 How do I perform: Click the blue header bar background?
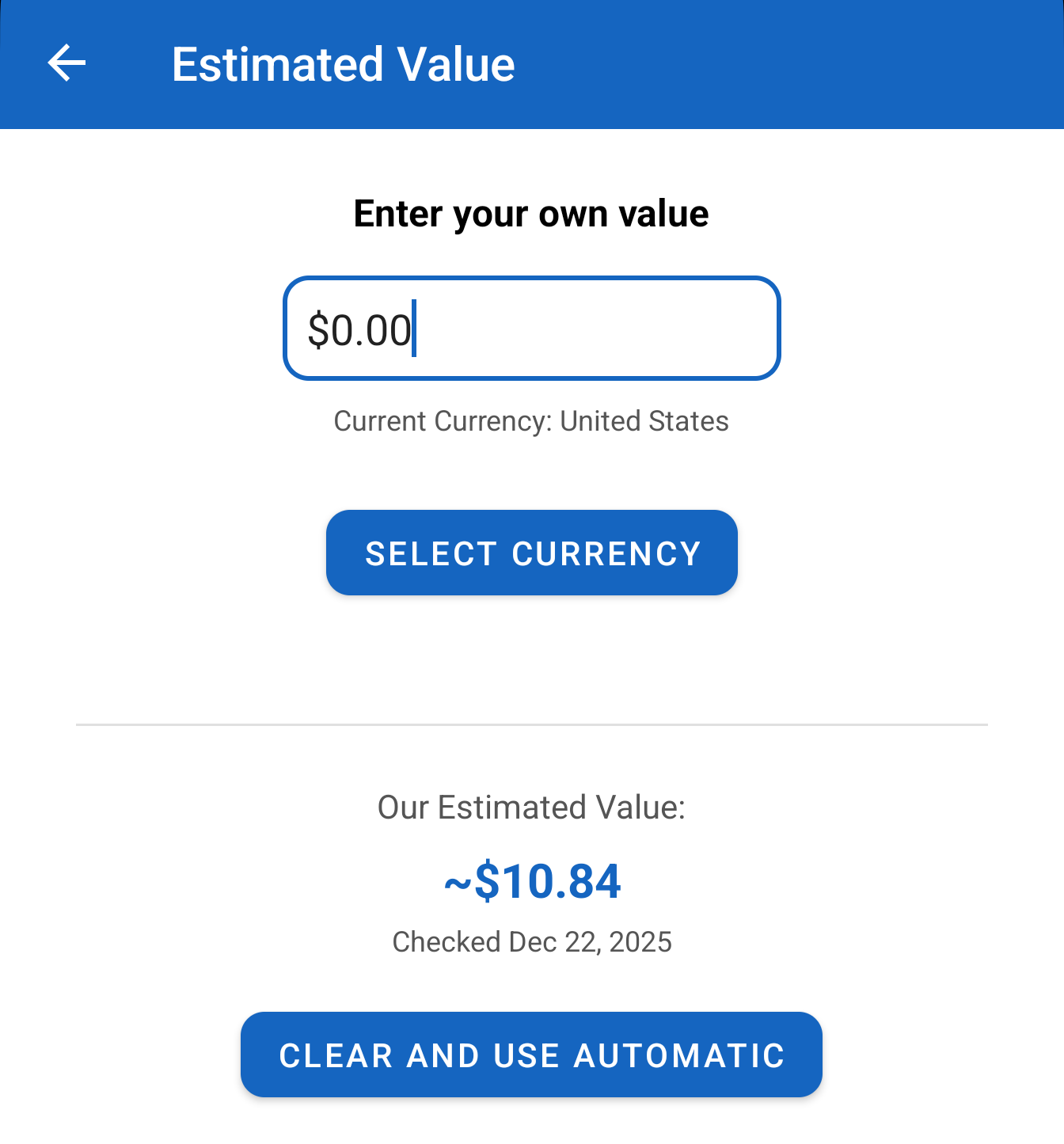pos(792,64)
